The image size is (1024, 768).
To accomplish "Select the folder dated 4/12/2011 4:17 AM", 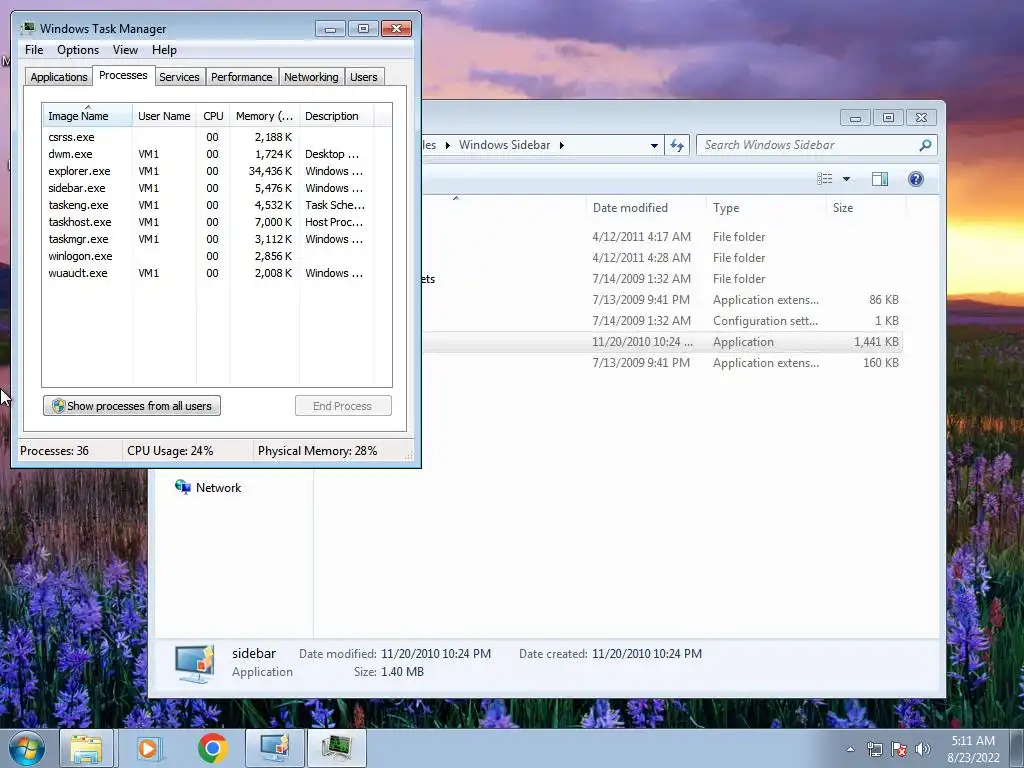I will (662, 236).
